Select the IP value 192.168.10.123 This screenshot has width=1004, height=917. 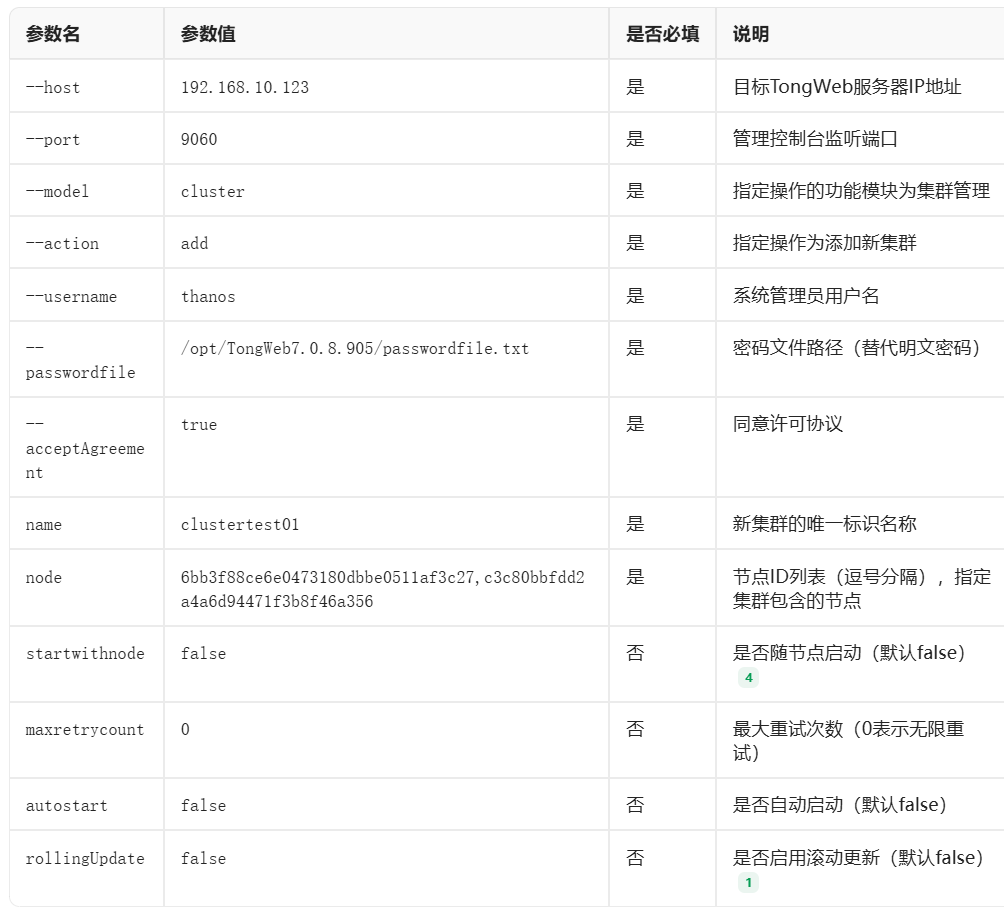[x=245, y=87]
